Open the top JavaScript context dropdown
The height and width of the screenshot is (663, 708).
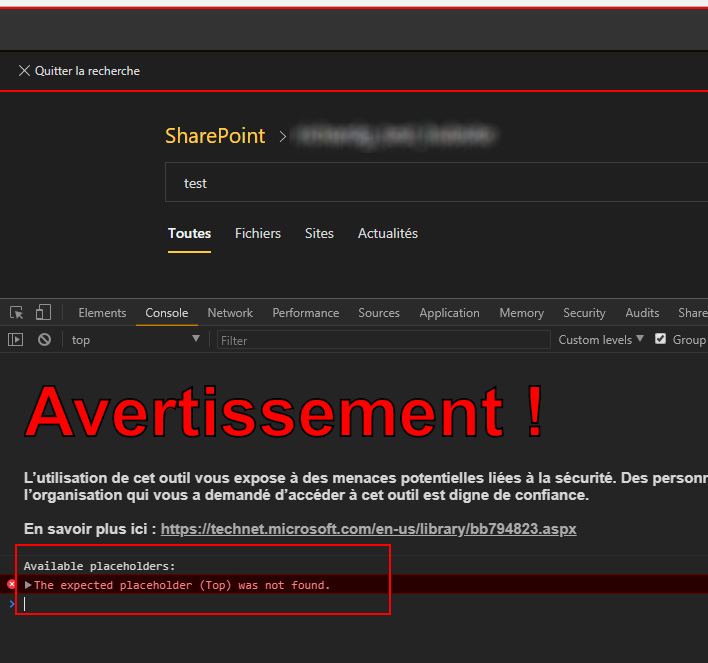click(x=135, y=340)
